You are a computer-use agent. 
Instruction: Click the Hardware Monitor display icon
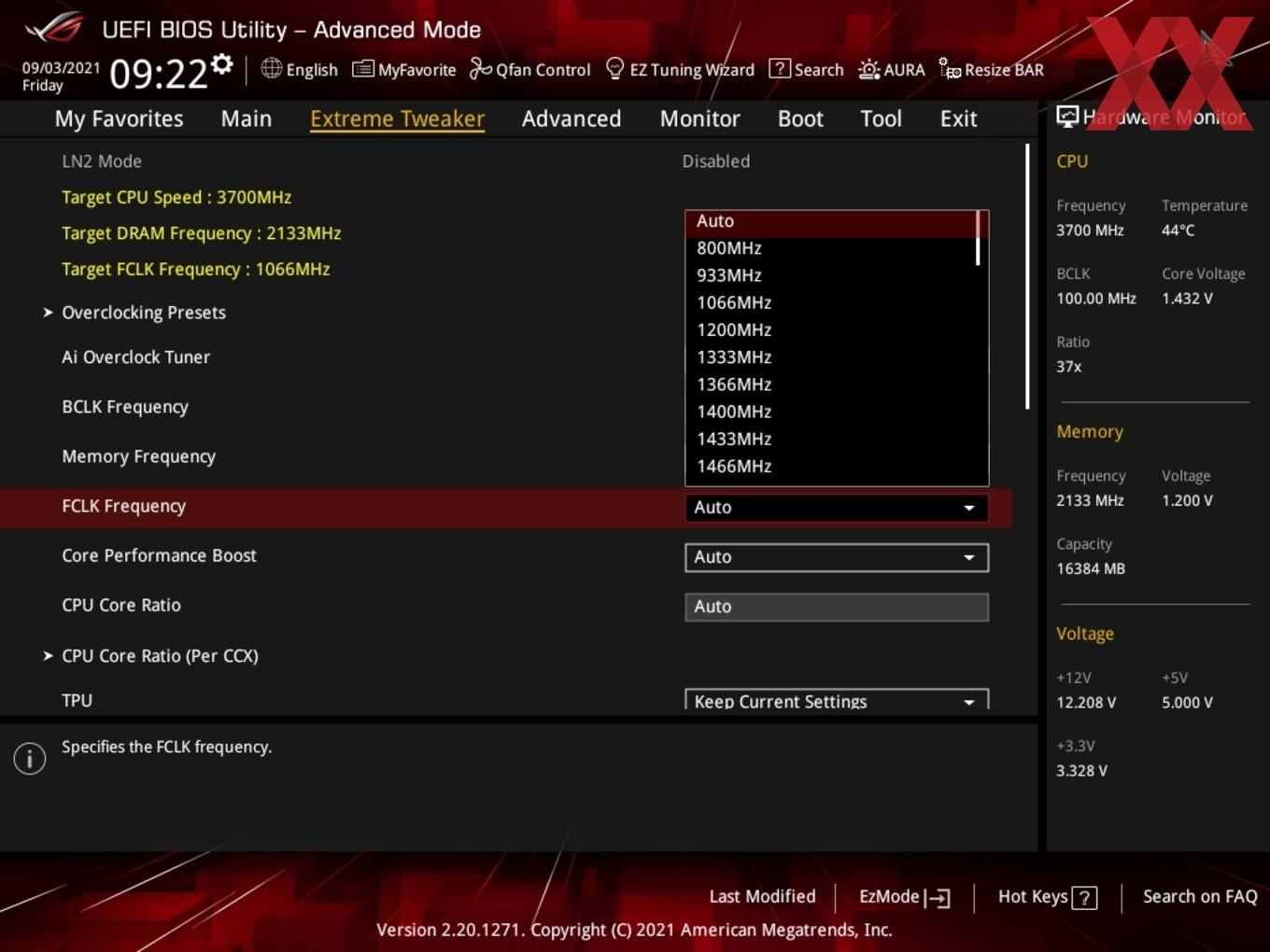(1066, 116)
